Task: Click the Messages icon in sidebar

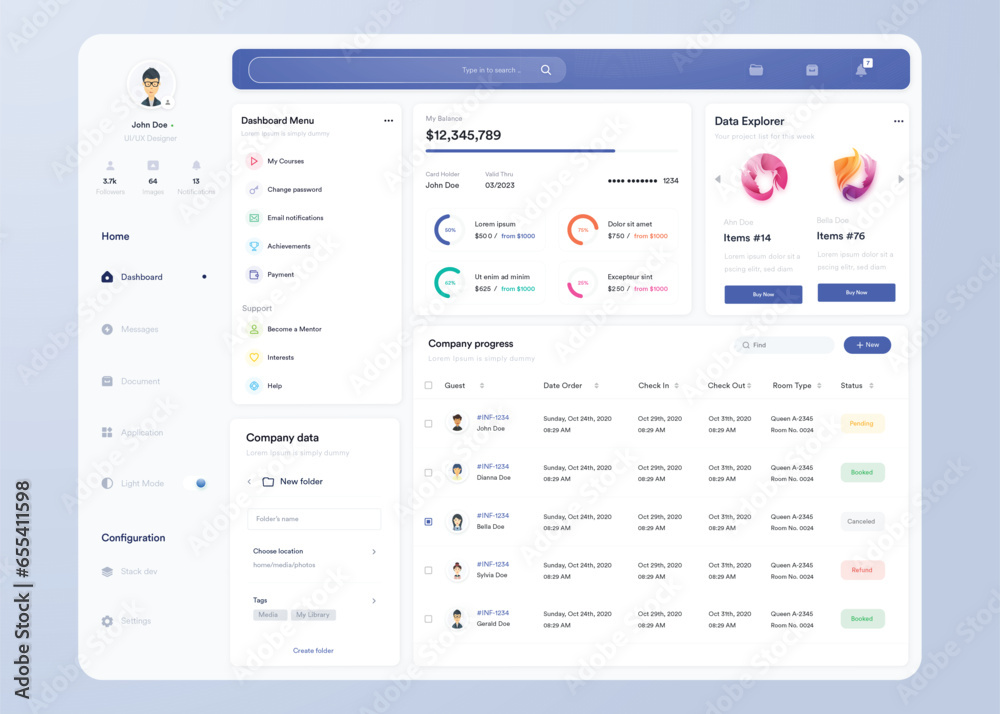Action: click(107, 329)
